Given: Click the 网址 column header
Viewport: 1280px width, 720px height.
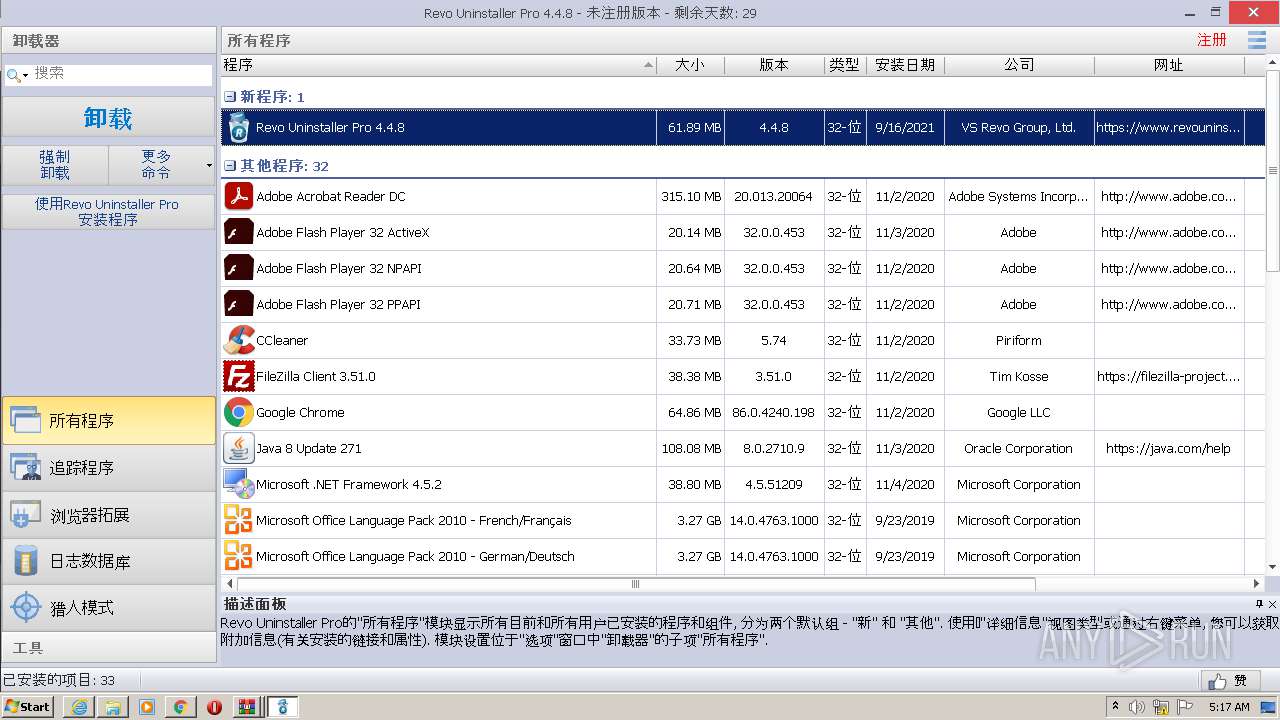Looking at the screenshot, I should click(1168, 65).
